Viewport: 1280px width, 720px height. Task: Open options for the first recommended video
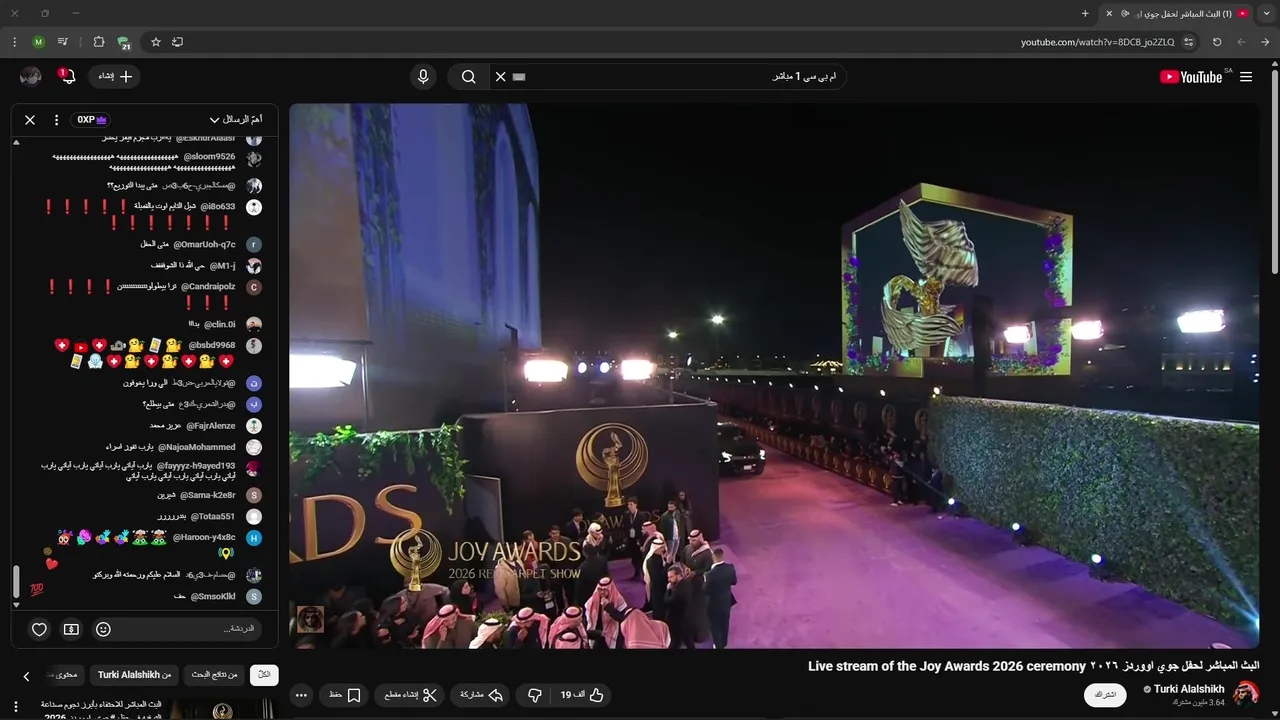15,707
